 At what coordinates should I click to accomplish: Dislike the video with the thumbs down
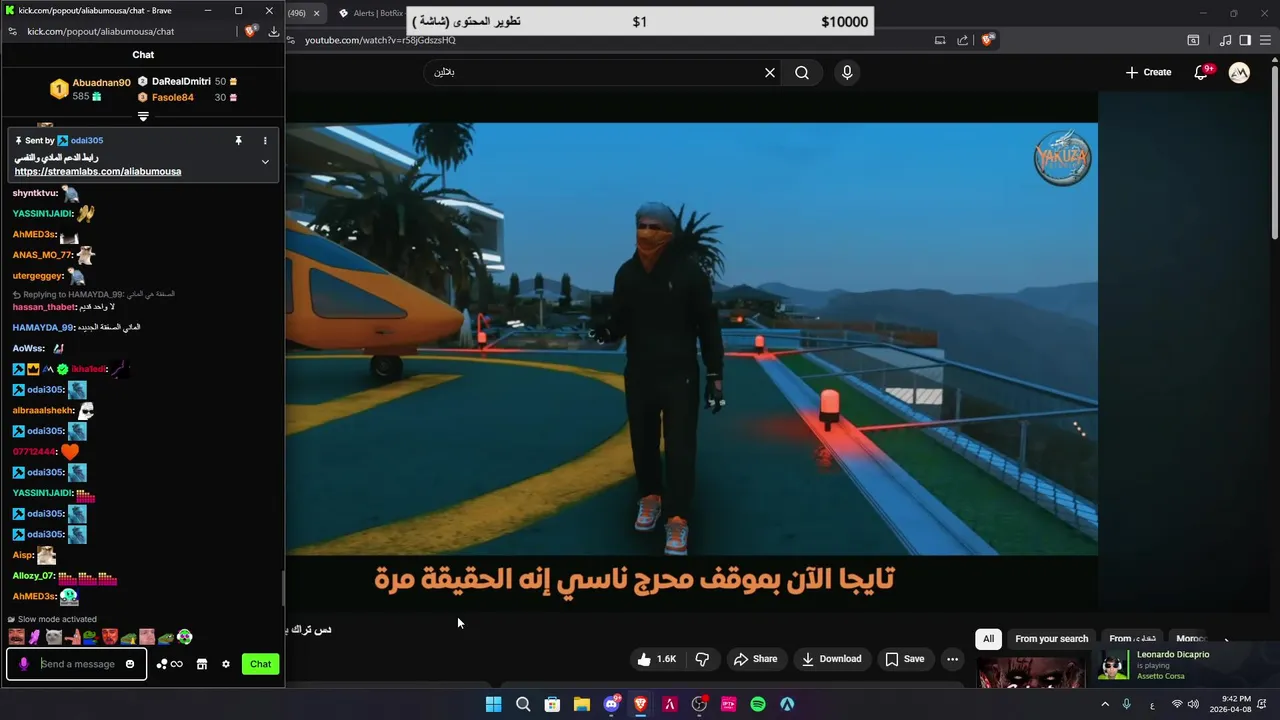coord(702,659)
